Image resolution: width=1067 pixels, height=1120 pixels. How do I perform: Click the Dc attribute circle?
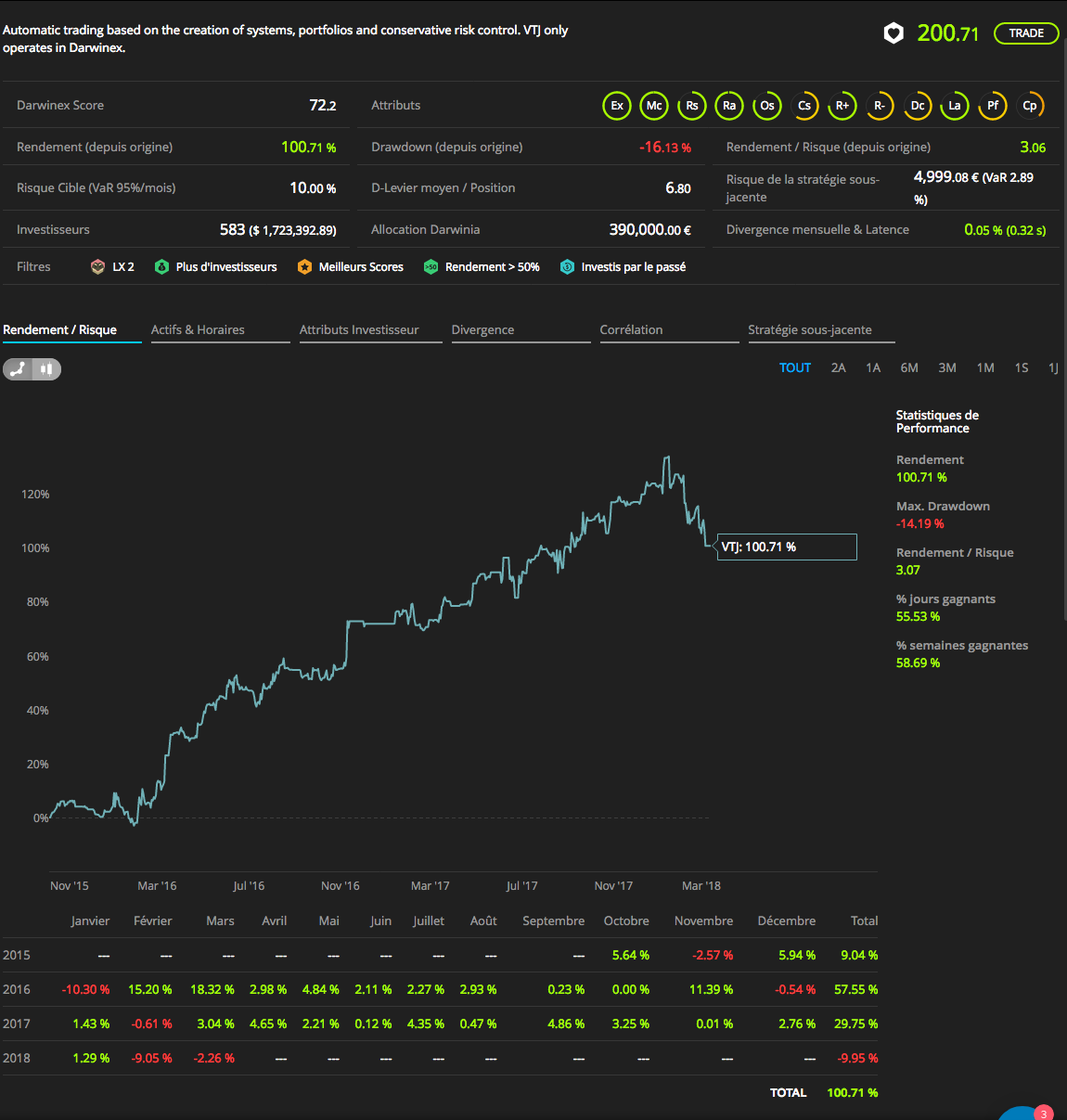click(918, 106)
